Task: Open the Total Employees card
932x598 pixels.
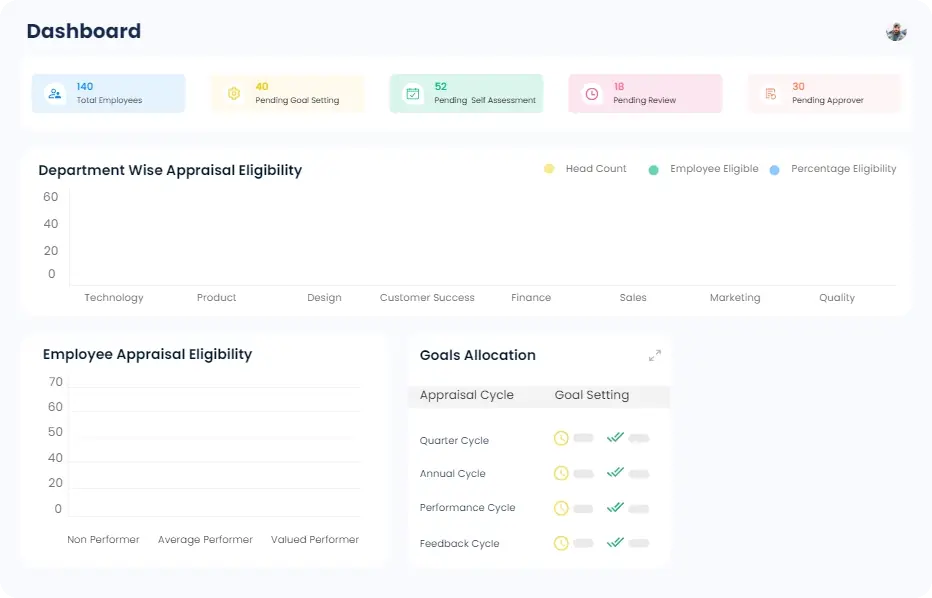Action: click(109, 93)
